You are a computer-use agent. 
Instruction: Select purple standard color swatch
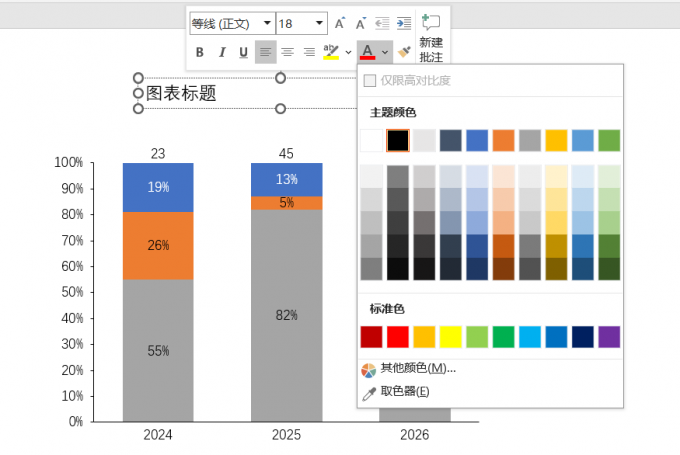click(609, 337)
